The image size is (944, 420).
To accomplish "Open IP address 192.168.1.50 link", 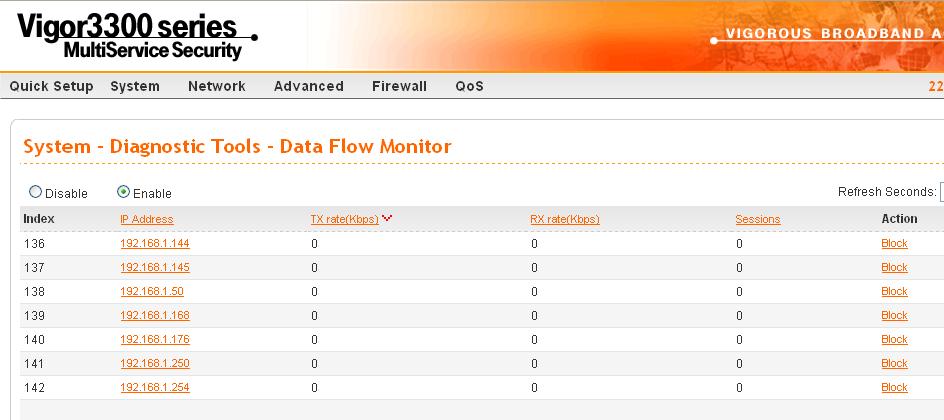I will [152, 291].
